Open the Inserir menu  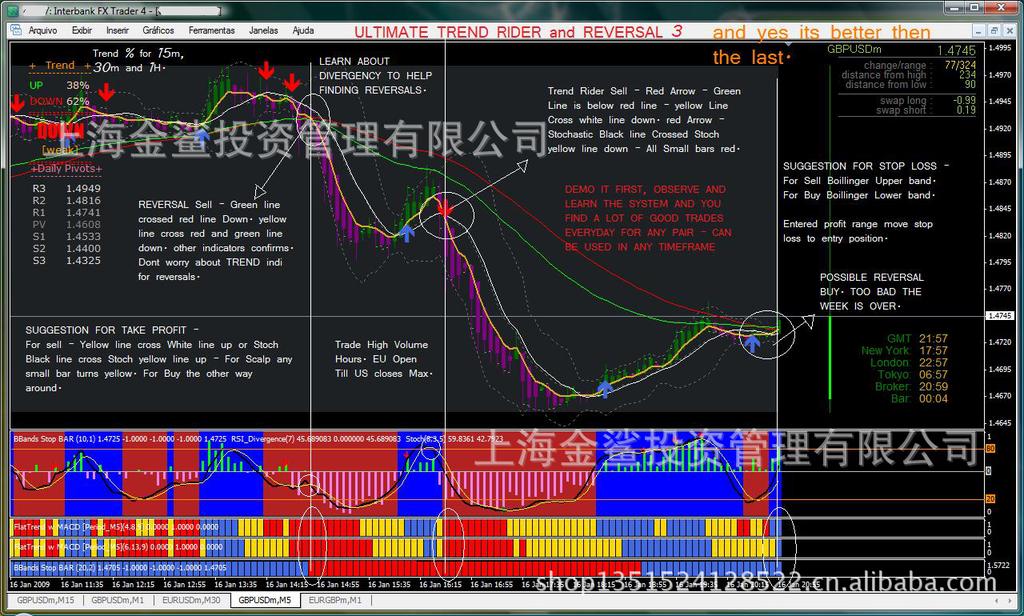(x=118, y=31)
